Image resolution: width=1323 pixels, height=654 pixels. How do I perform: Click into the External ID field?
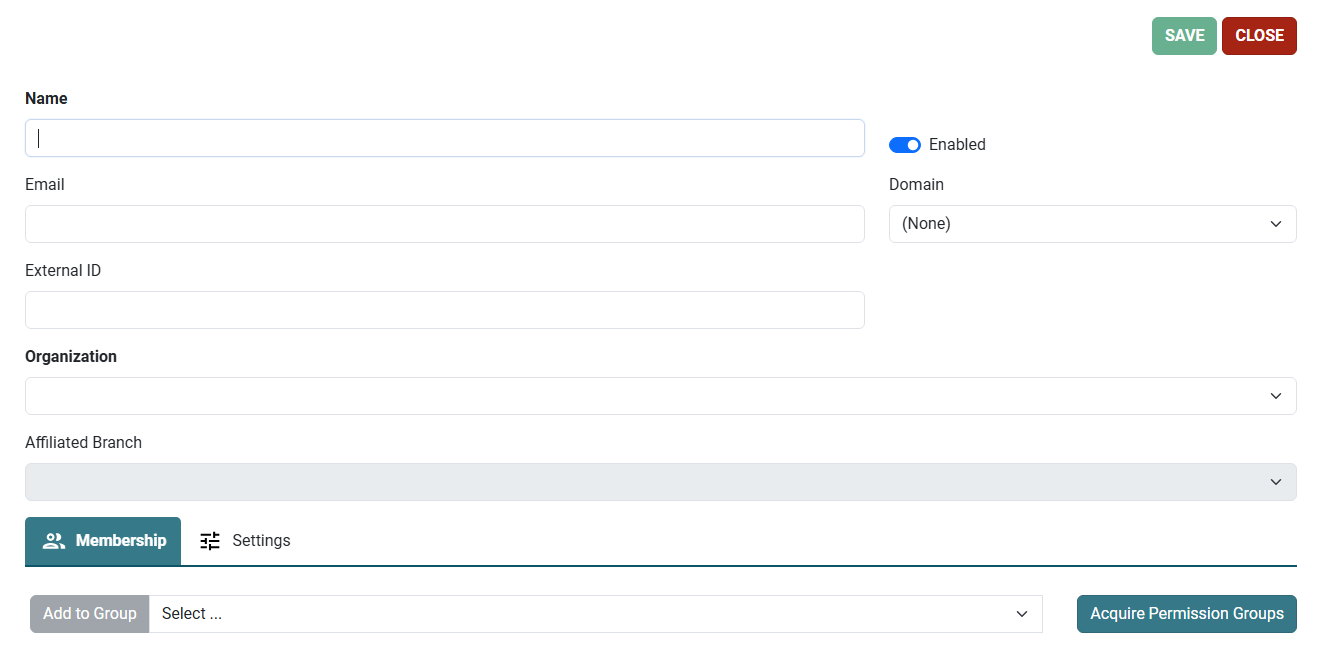point(445,310)
